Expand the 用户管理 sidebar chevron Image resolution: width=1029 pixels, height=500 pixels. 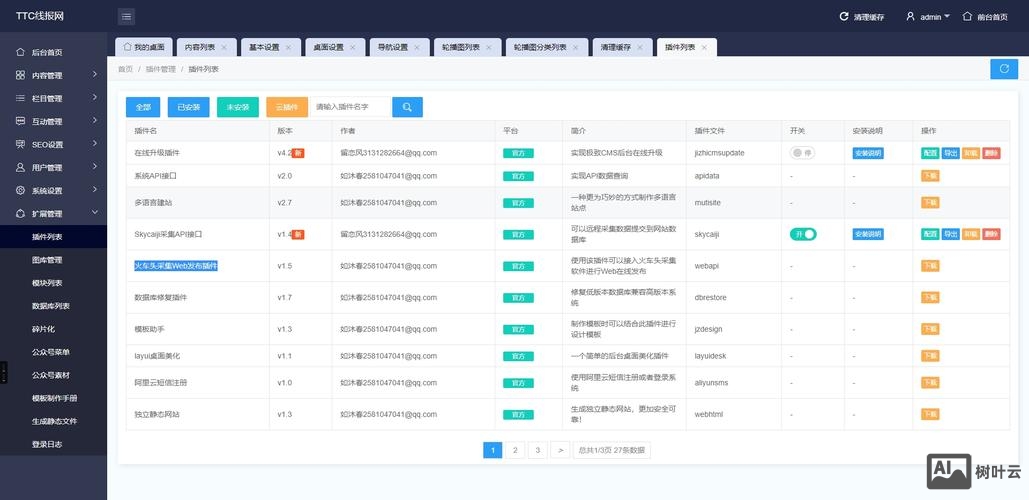pos(94,166)
